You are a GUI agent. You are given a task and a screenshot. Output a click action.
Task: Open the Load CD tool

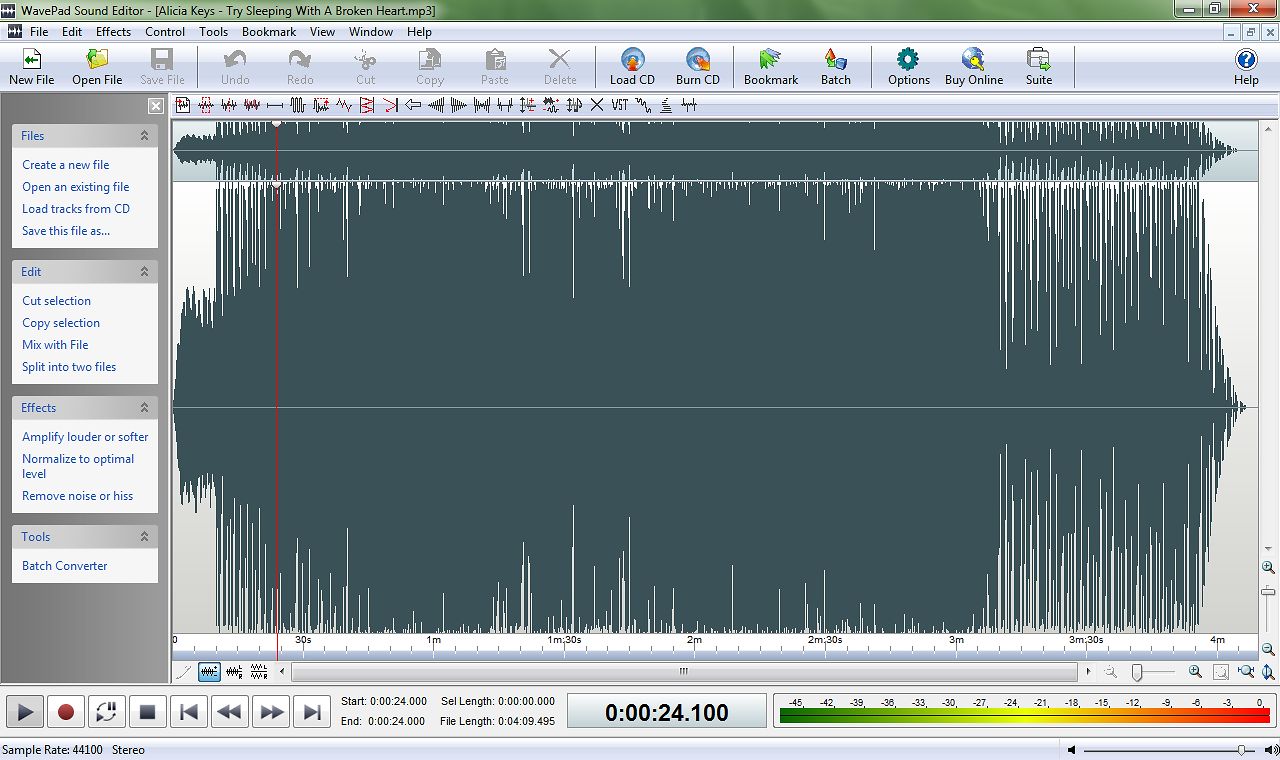click(x=631, y=64)
